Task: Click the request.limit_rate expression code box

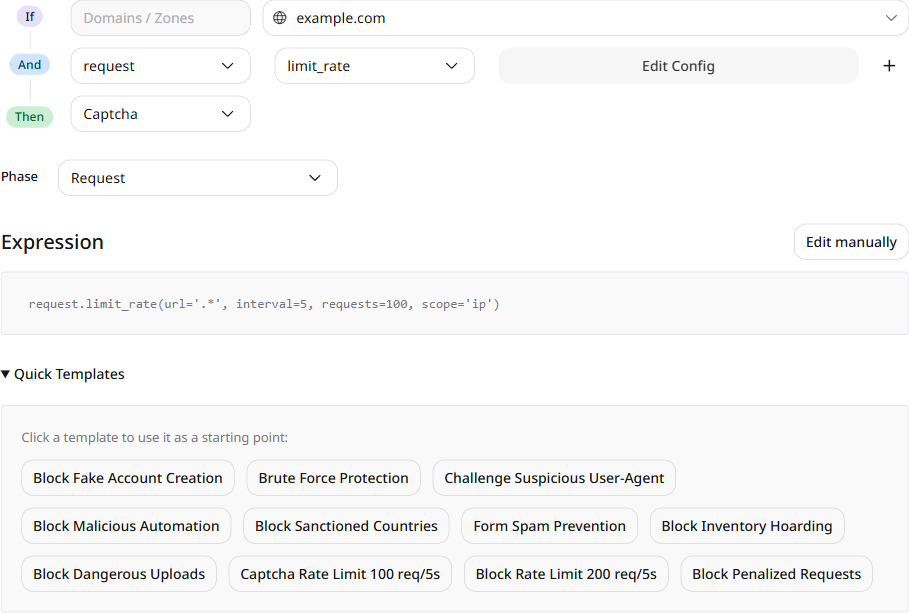Action: (454, 303)
